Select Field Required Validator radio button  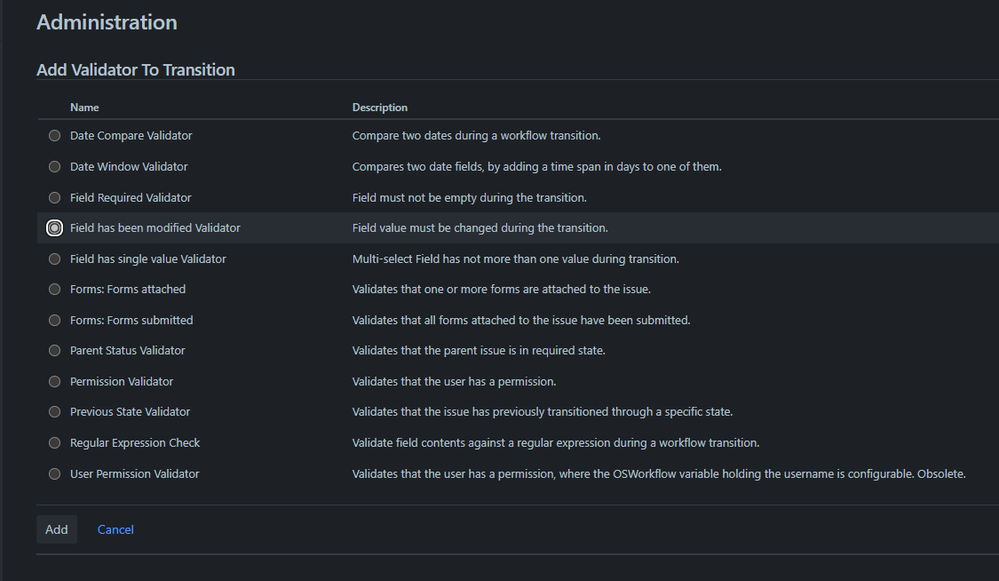54,198
